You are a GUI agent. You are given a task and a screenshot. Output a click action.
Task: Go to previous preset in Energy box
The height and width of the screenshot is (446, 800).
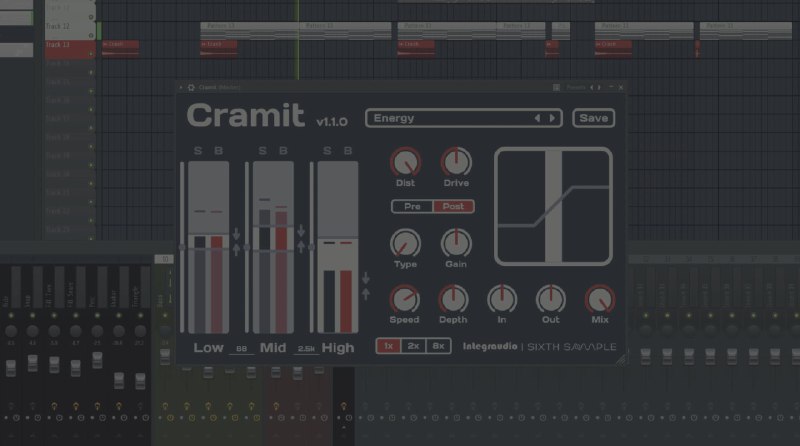click(x=537, y=118)
